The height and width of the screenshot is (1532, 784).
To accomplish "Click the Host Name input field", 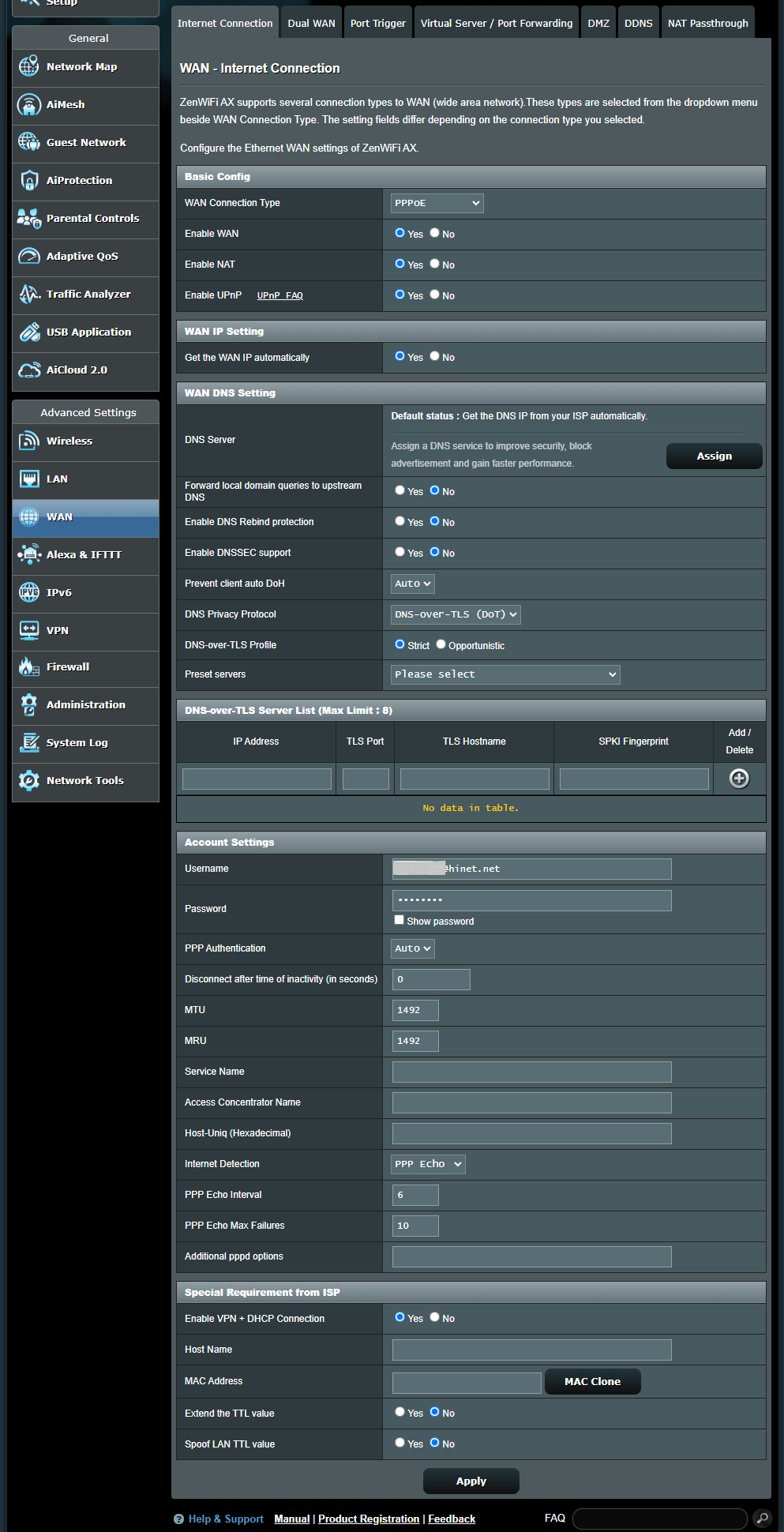I will point(532,1350).
